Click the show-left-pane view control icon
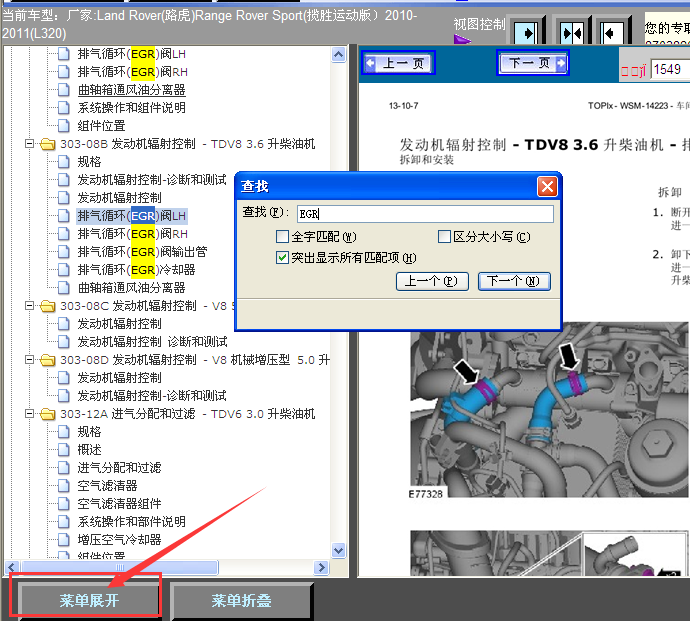 (612, 32)
